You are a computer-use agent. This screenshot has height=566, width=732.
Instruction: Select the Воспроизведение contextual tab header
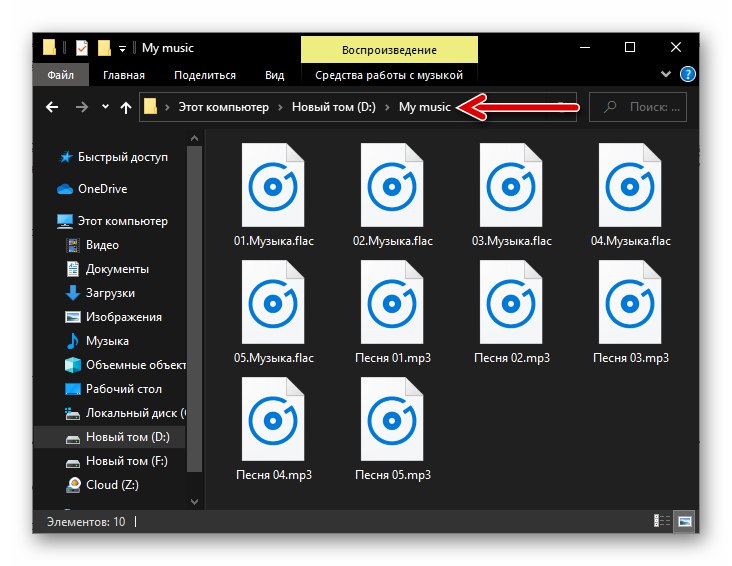tap(389, 50)
